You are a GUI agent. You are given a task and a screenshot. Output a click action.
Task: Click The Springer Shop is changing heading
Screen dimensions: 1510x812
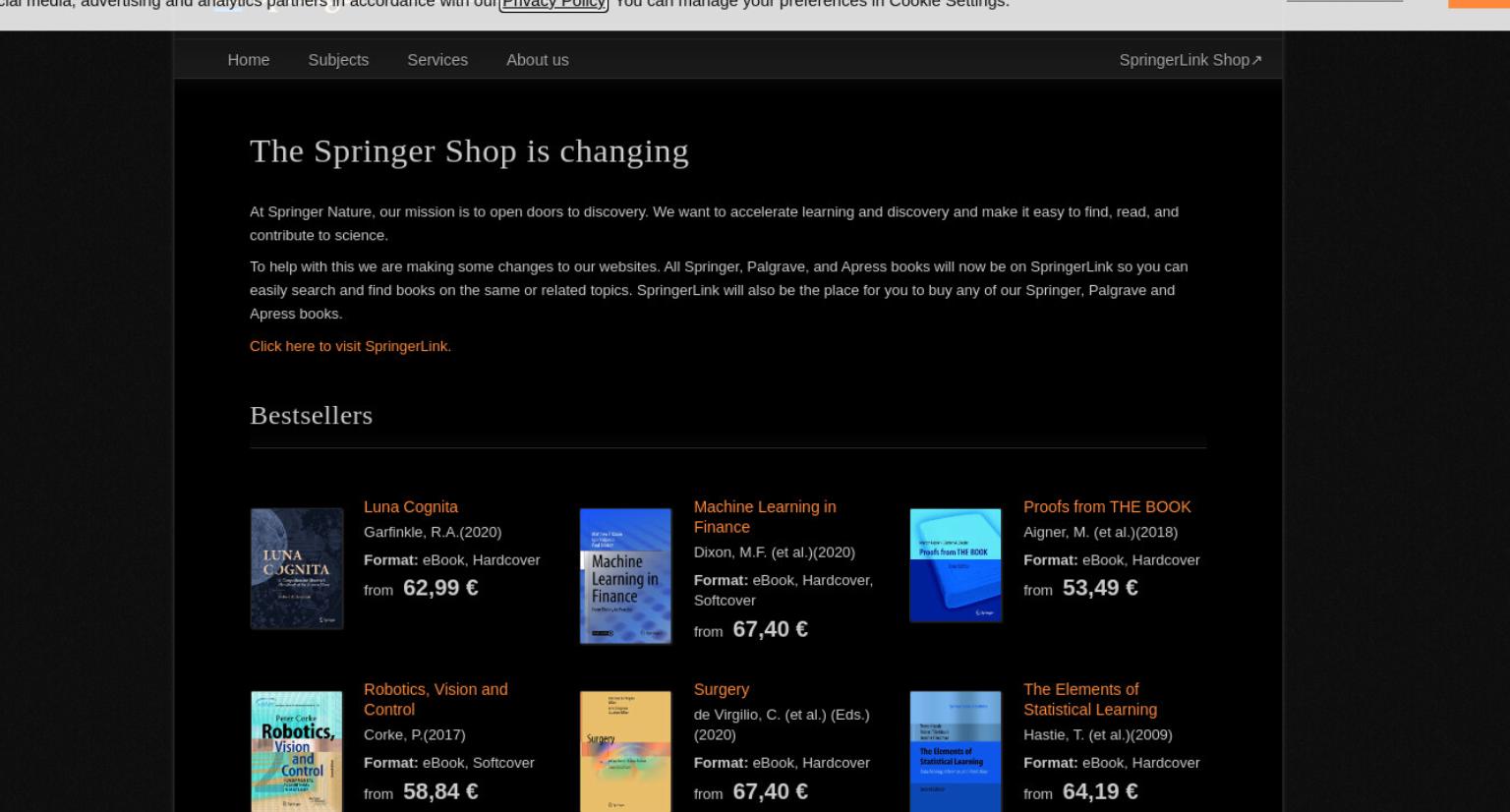click(469, 150)
